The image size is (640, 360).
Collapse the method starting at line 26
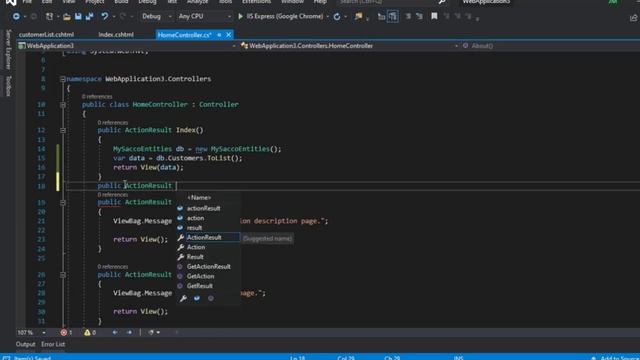(62, 275)
